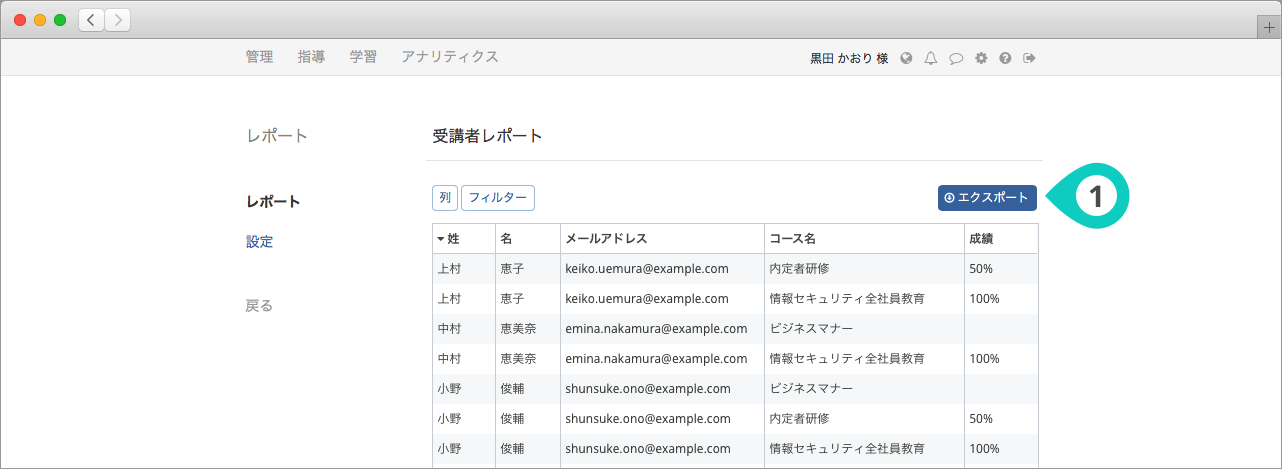Click the browser forward arrow button
The width and height of the screenshot is (1282, 469).
pos(117,19)
